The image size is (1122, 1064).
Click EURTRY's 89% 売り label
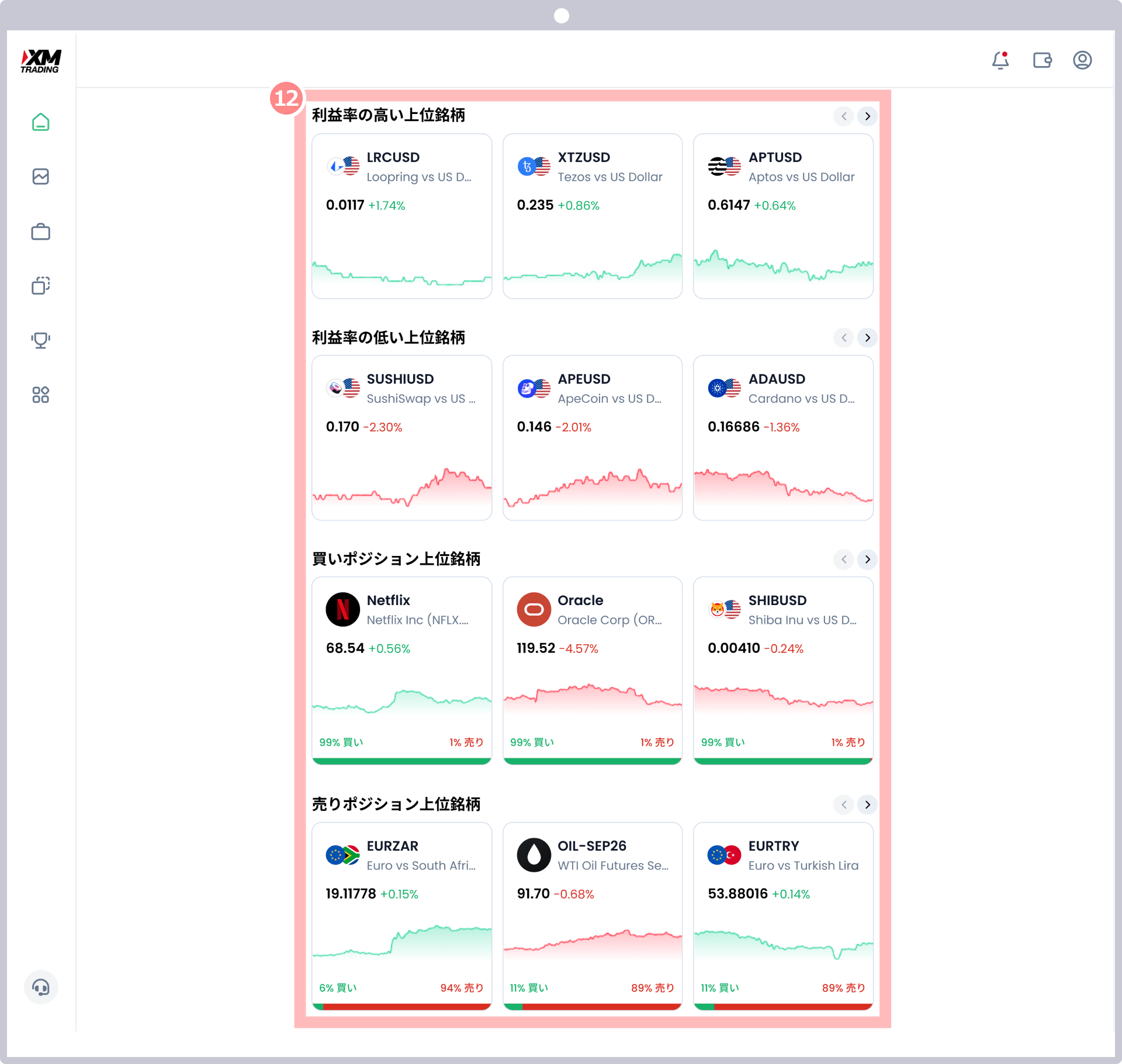(x=843, y=987)
